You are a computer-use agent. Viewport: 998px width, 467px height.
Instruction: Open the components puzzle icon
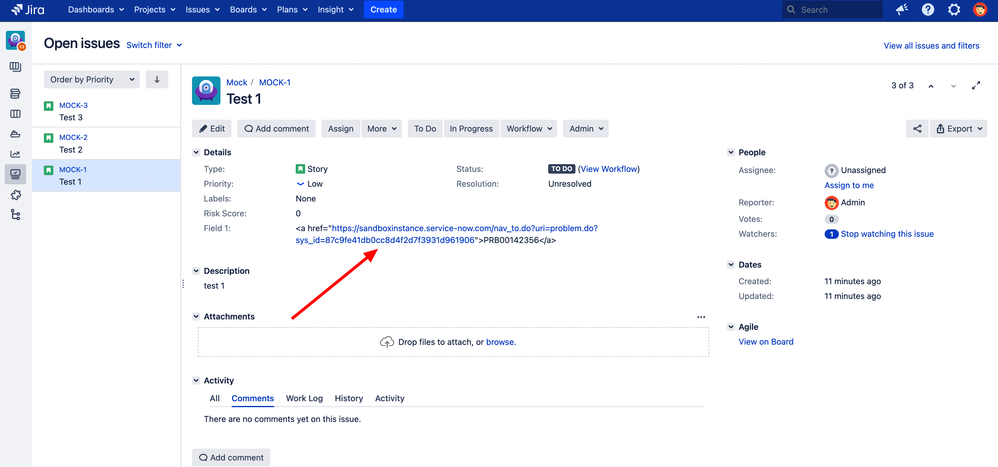15,195
